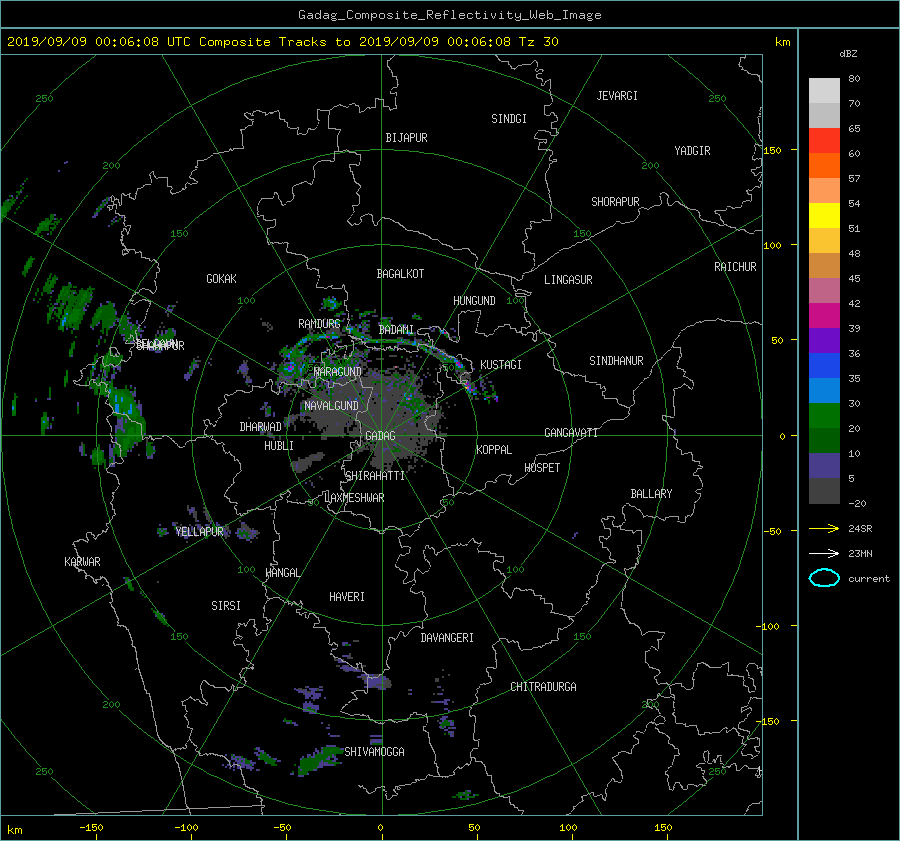This screenshot has height=841, width=900.
Task: Click the 23MN text in the legend
Action: tap(860, 554)
